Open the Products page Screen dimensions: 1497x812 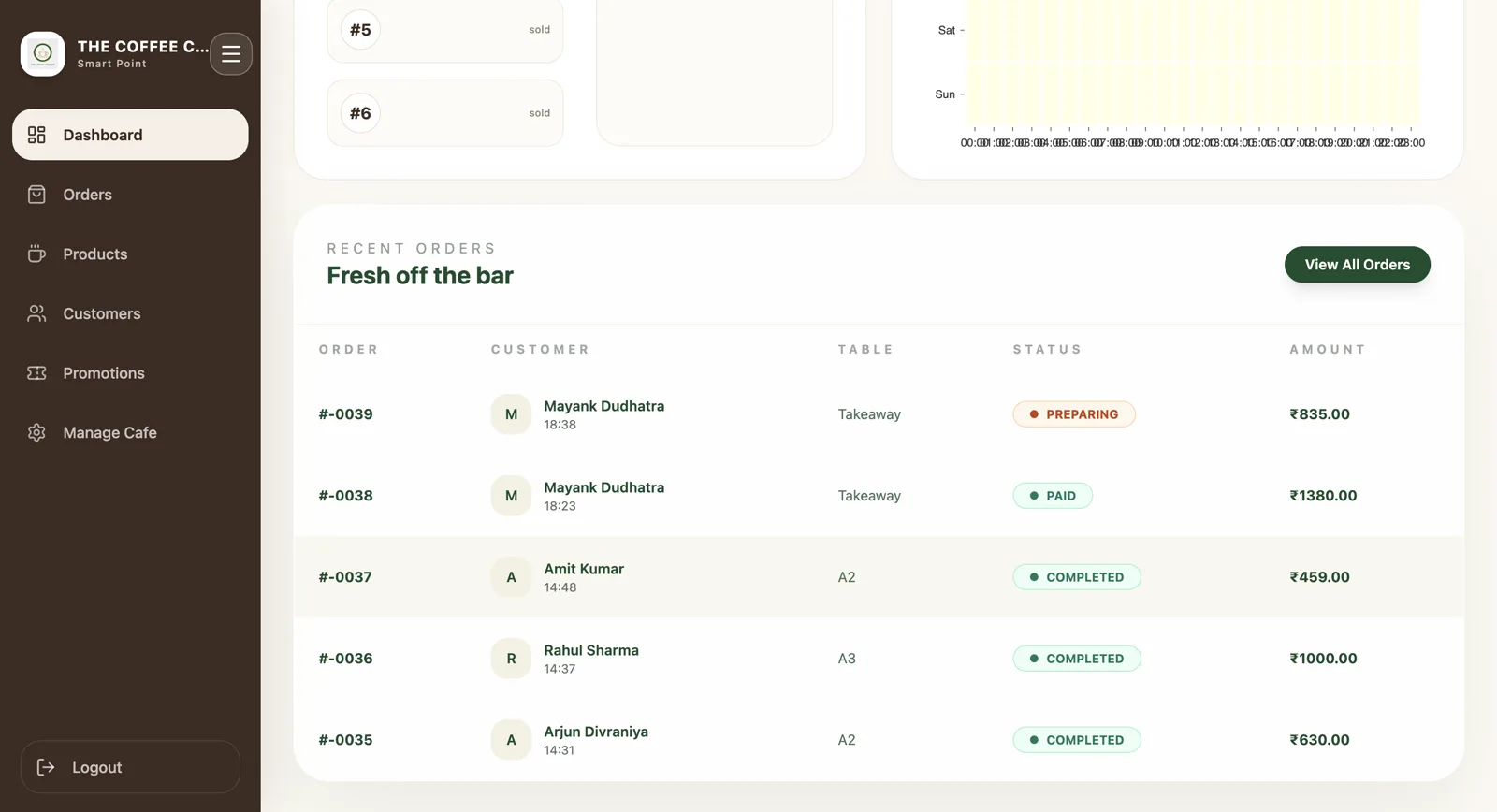tap(130, 254)
